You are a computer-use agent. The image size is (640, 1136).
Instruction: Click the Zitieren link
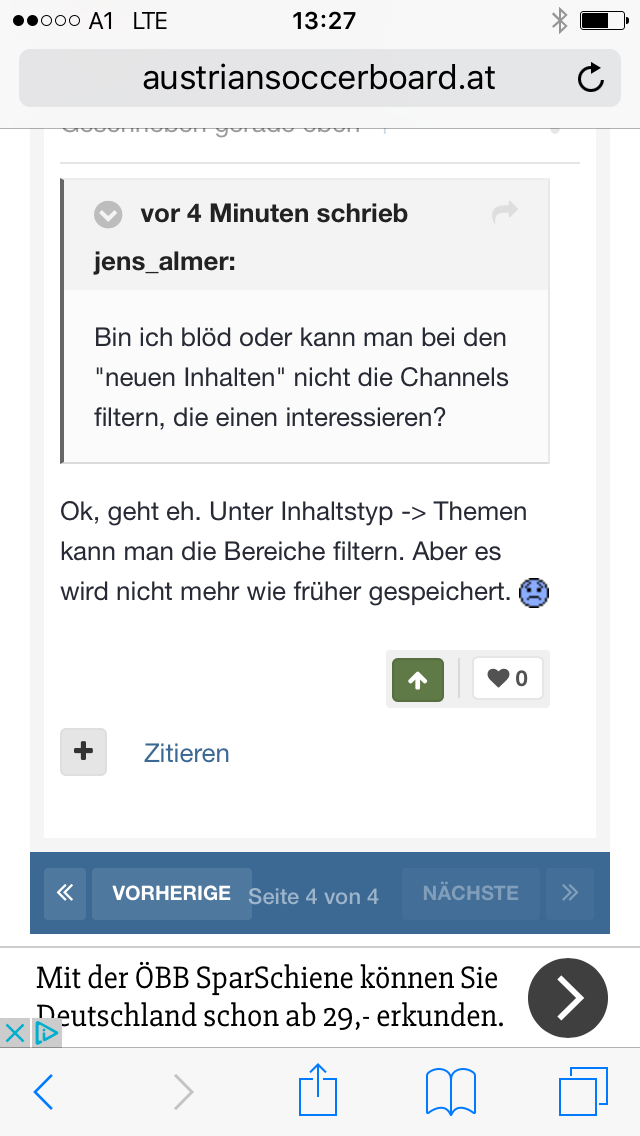tap(187, 753)
